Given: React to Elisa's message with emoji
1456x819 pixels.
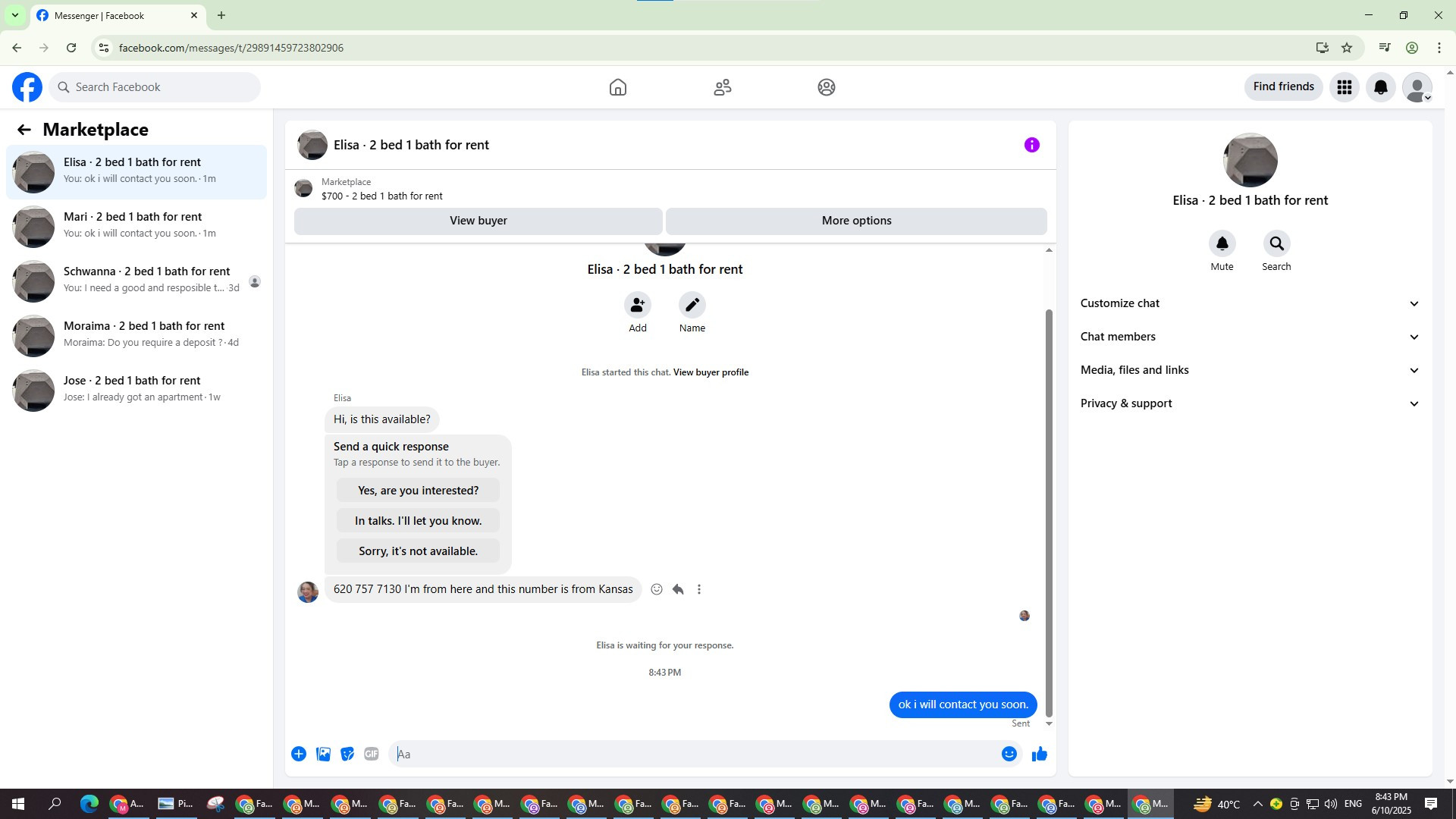Looking at the screenshot, I should coord(657,589).
